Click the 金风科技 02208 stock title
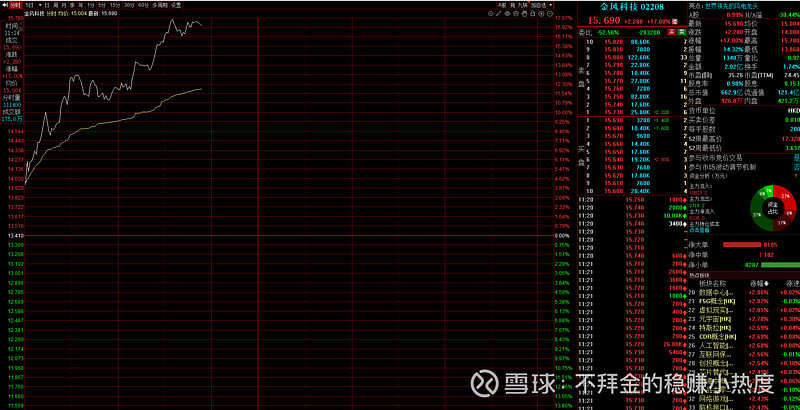 [x=631, y=6]
